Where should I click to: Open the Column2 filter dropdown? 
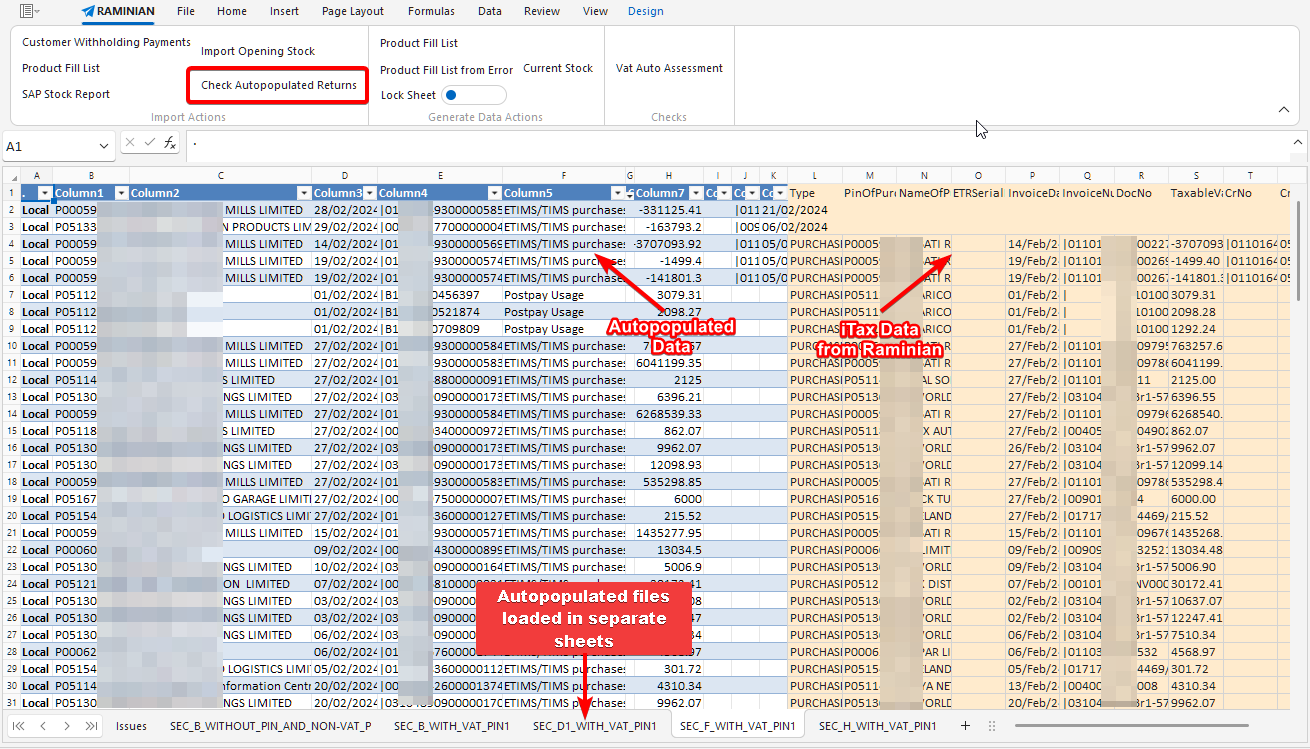(x=305, y=192)
